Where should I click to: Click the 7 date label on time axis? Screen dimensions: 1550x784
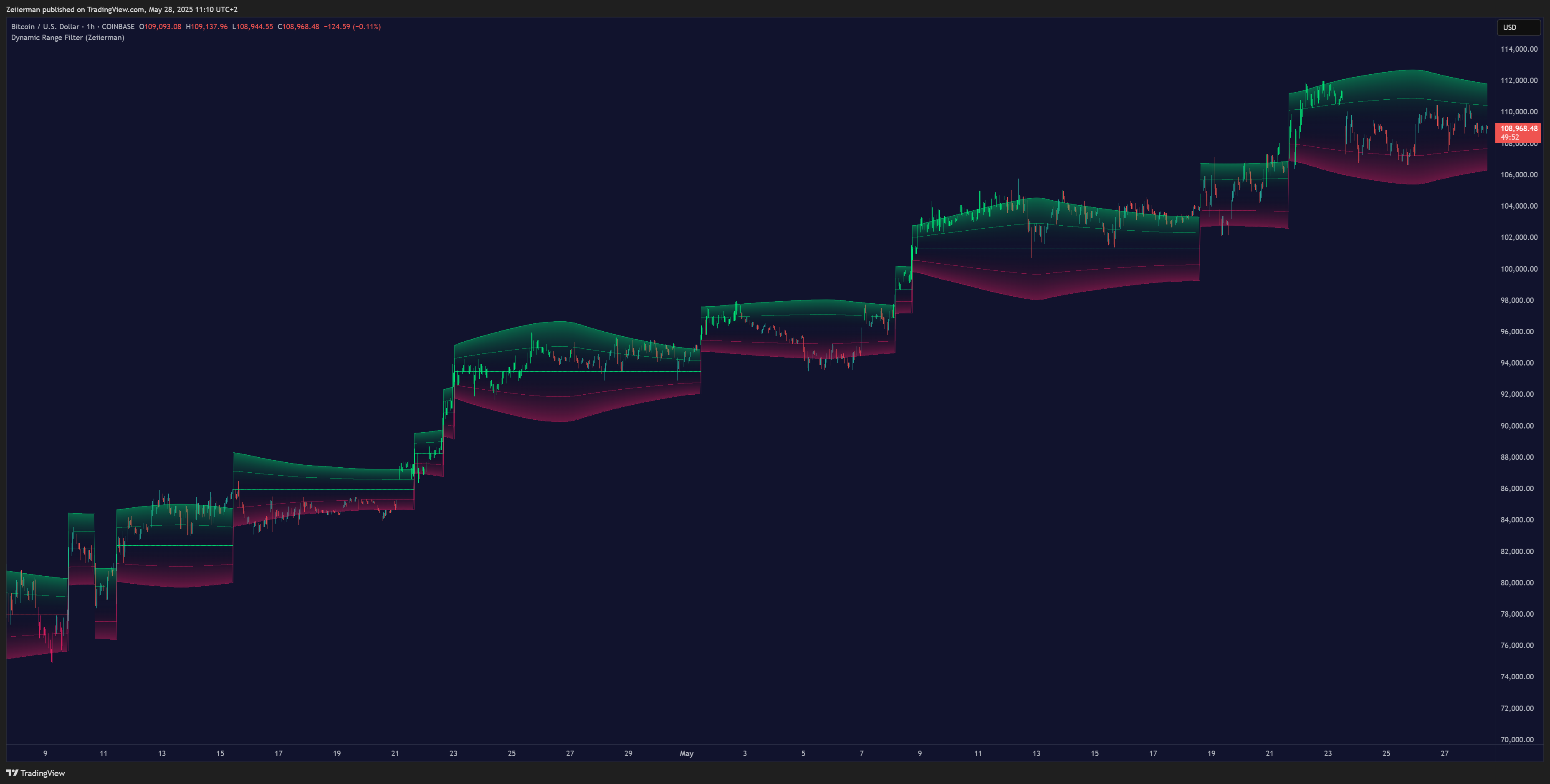coord(862,754)
